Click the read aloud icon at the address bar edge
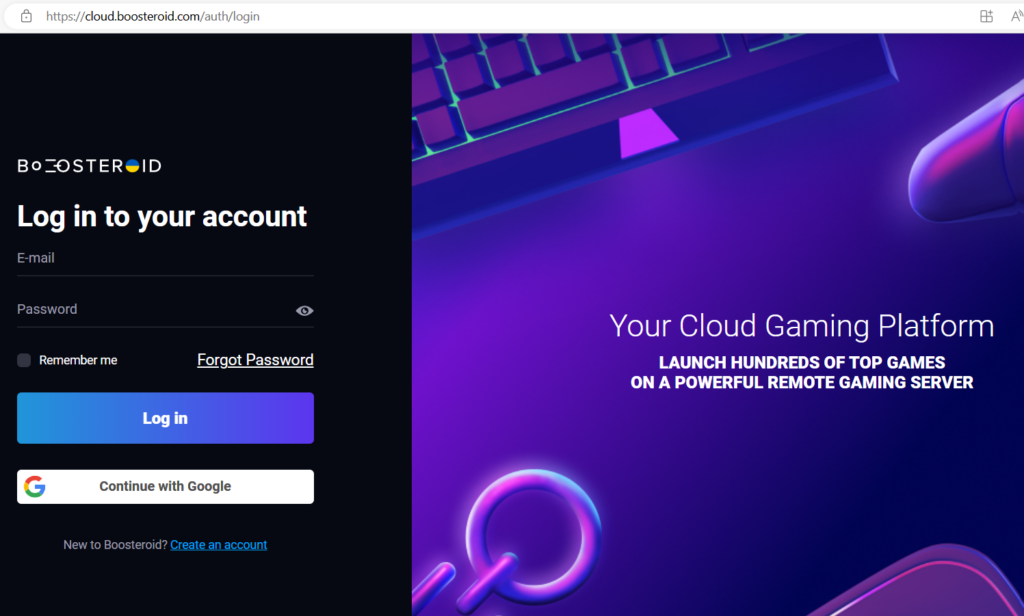The width and height of the screenshot is (1024, 616). click(x=1017, y=16)
